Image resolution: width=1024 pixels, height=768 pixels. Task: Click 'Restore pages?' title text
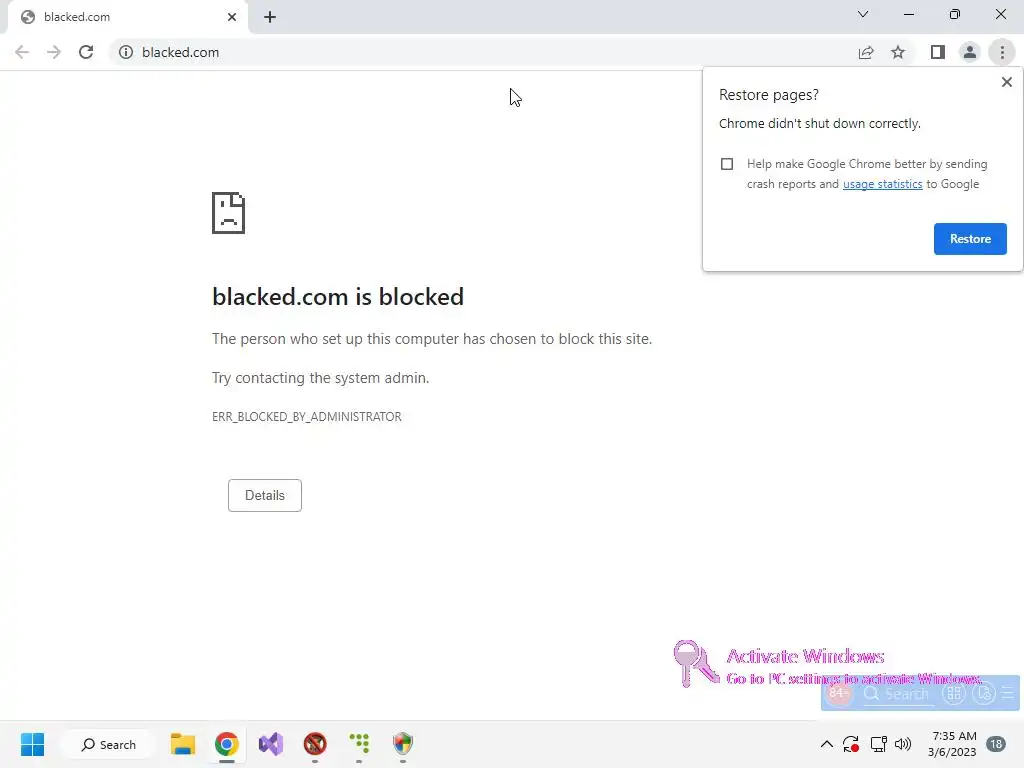[769, 95]
